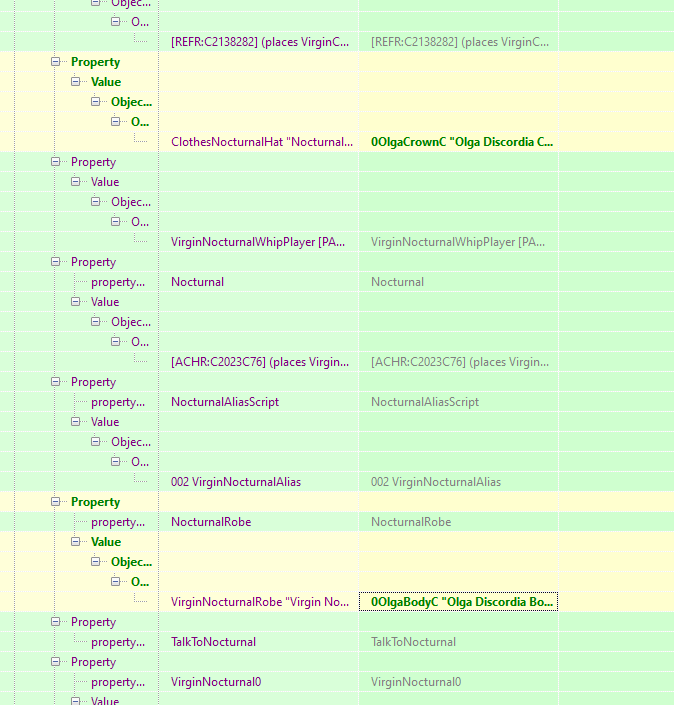
Task: Collapse the Value node under the NocturnalRobe property
Action: [76, 542]
